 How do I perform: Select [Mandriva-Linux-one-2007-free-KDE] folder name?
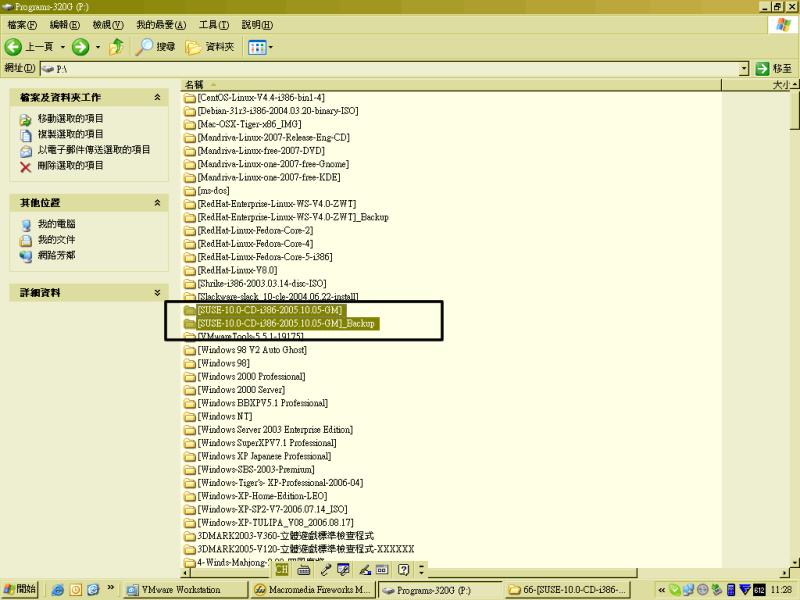269,177
